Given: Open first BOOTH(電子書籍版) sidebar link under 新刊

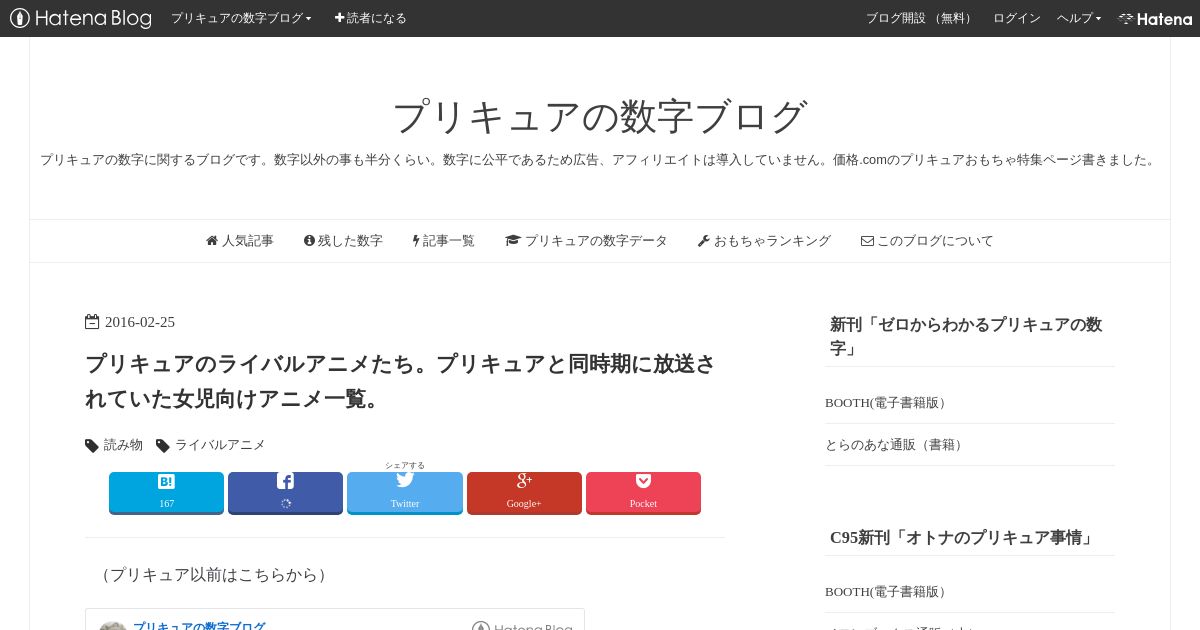Looking at the screenshot, I should pyautogui.click(x=887, y=403).
